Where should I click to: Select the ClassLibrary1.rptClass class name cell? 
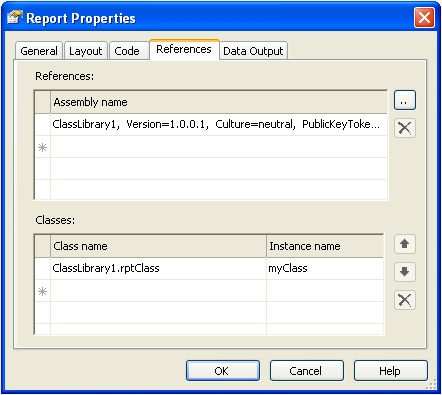click(158, 268)
